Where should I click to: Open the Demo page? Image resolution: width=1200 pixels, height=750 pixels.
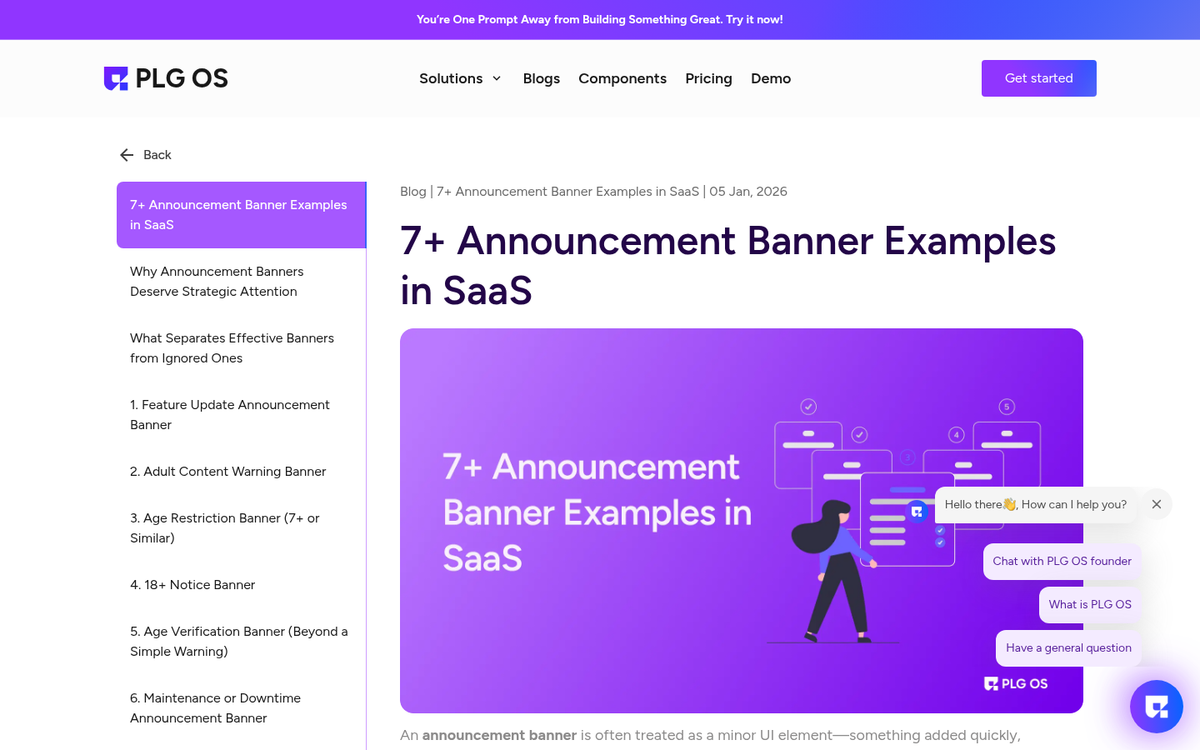(x=770, y=78)
